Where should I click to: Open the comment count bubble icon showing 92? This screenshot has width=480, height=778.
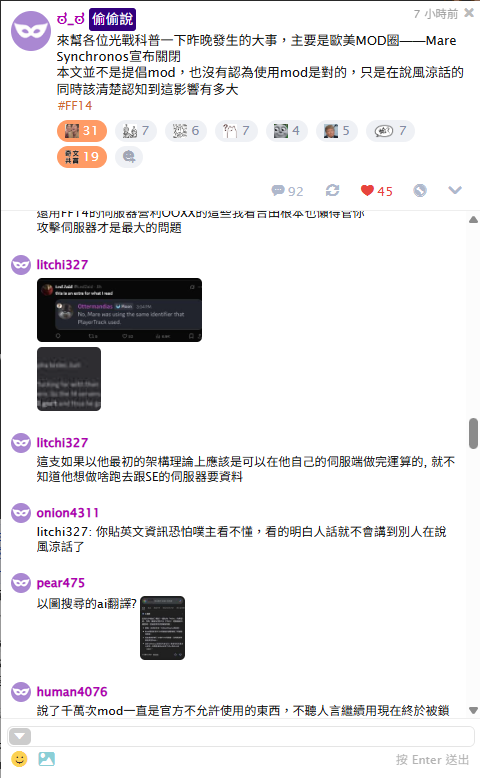tap(278, 191)
